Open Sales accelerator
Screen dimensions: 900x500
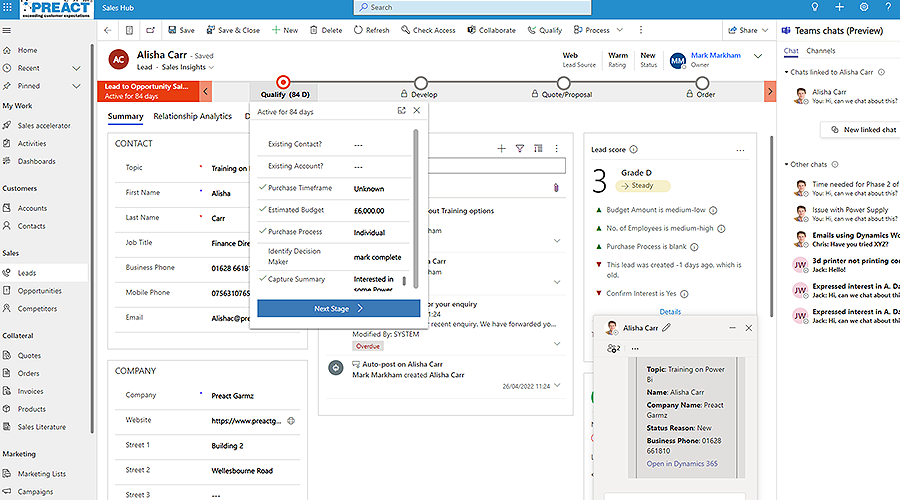[x=44, y=126]
